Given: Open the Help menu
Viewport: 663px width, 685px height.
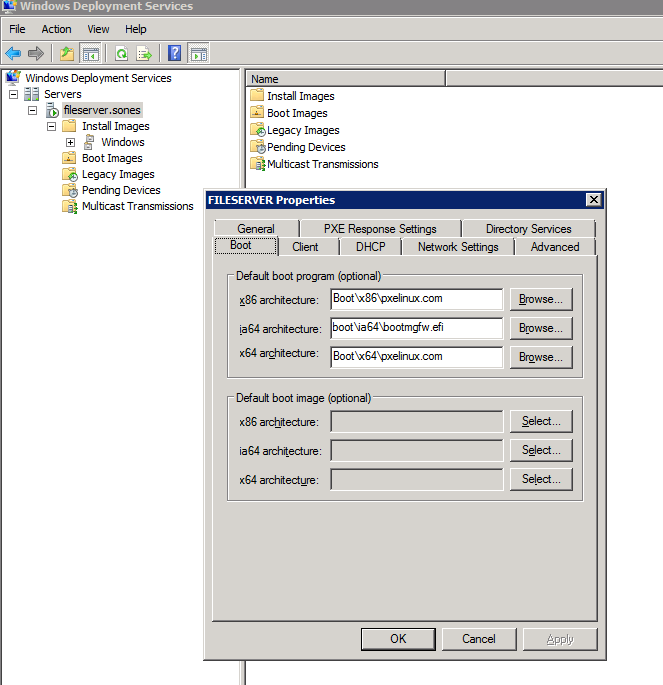Looking at the screenshot, I should pos(136,29).
